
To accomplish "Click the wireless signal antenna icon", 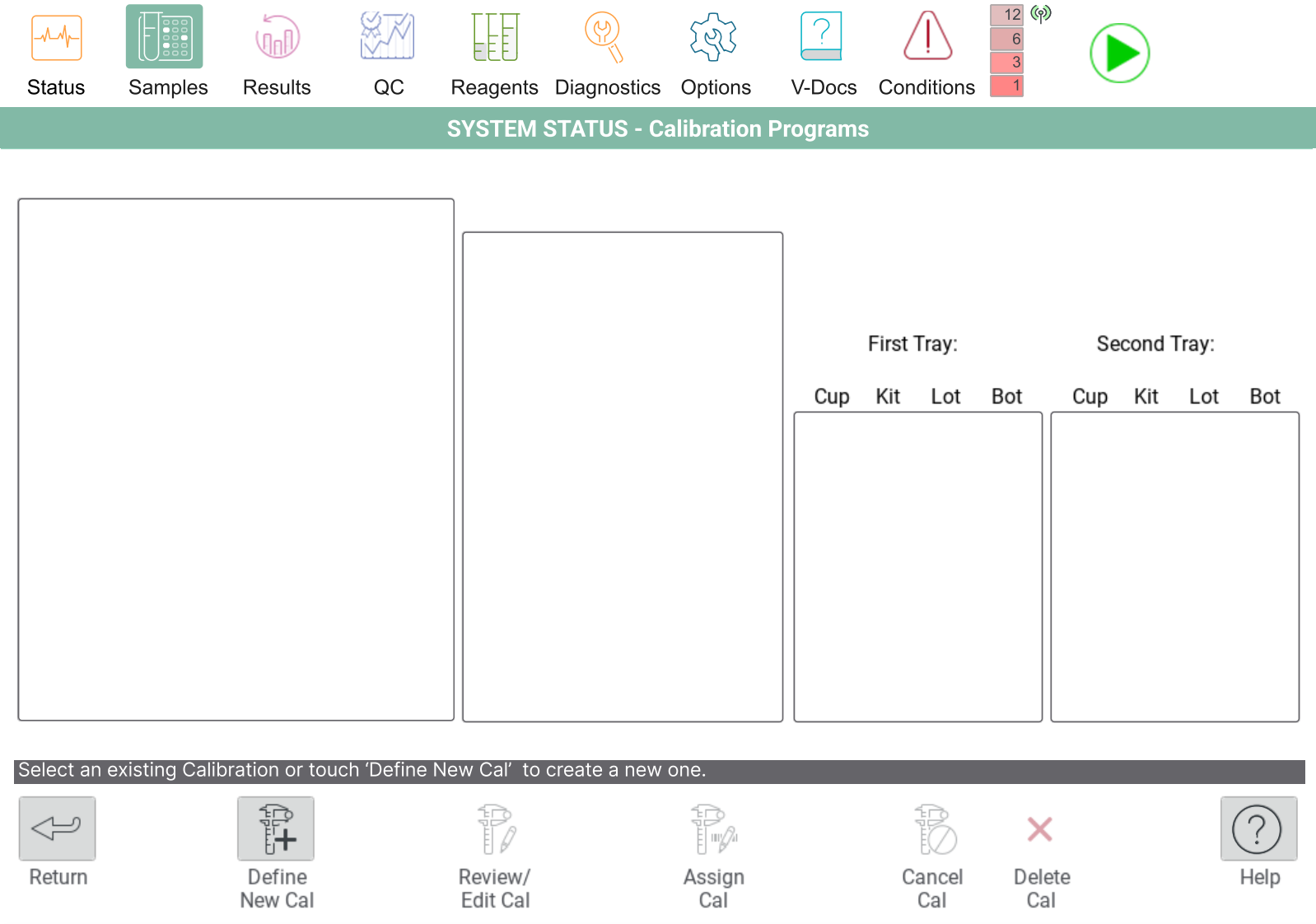I will (x=1041, y=14).
